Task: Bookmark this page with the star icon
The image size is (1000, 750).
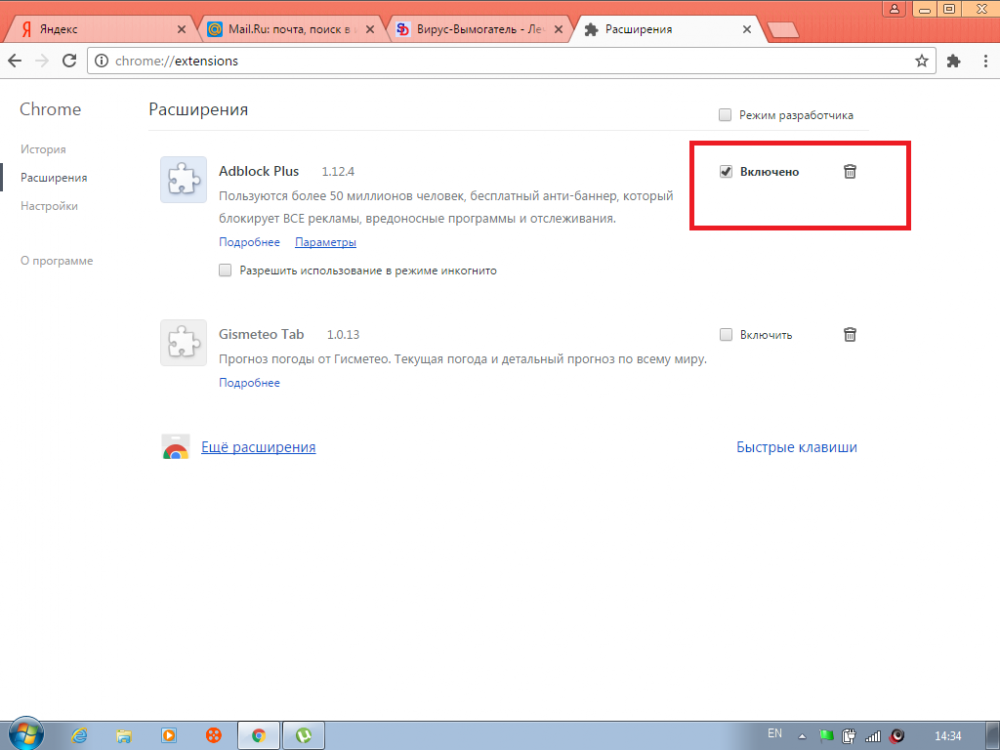Action: click(x=921, y=61)
